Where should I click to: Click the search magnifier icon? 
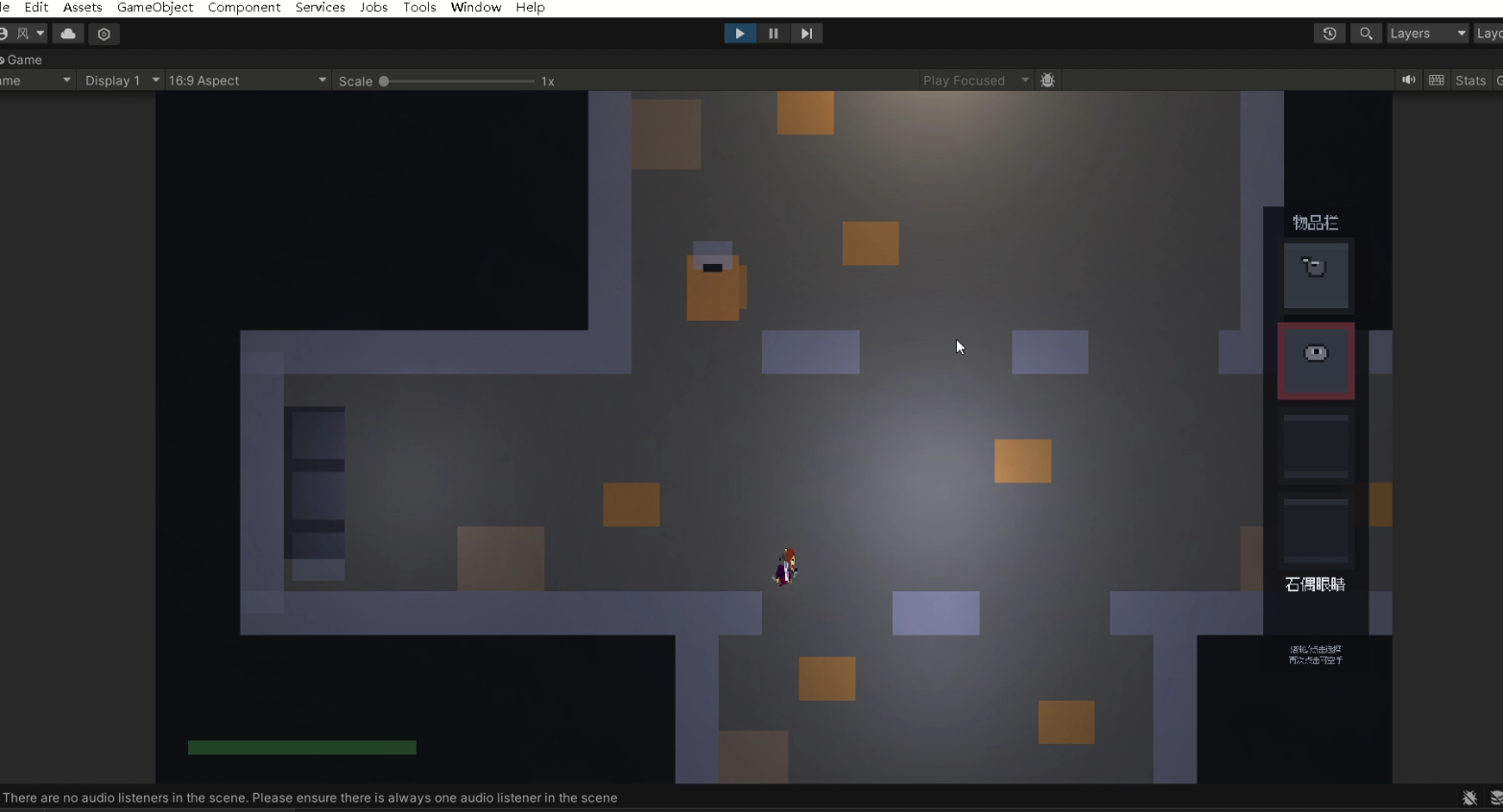click(x=1366, y=34)
